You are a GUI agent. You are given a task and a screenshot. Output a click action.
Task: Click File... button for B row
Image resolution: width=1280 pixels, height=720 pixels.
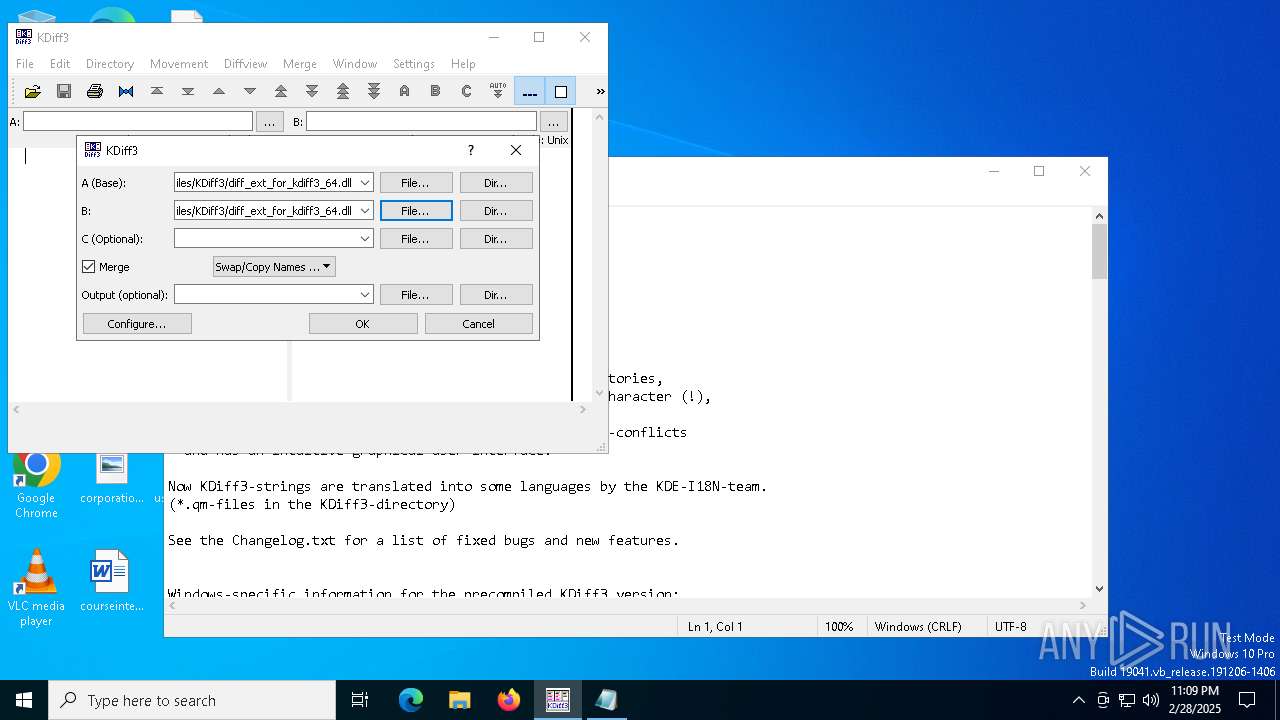(415, 211)
